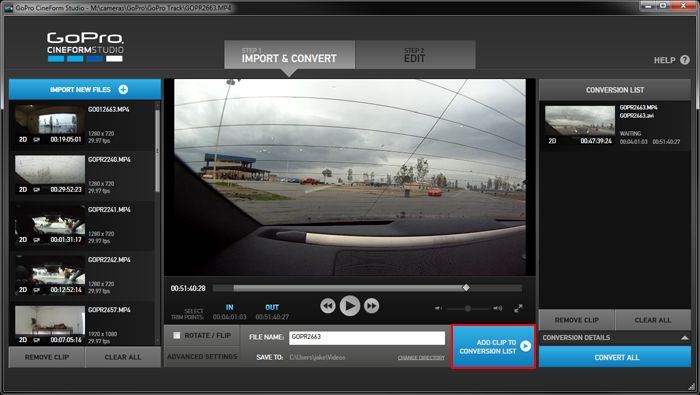Enable the Rotate / Flip checkbox
The image size is (700, 395).
pos(177,335)
